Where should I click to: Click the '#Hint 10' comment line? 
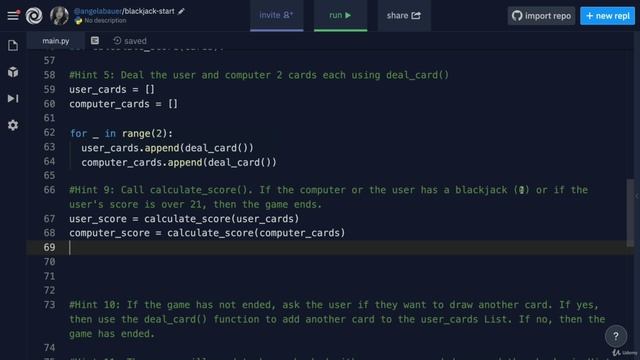(x=337, y=319)
